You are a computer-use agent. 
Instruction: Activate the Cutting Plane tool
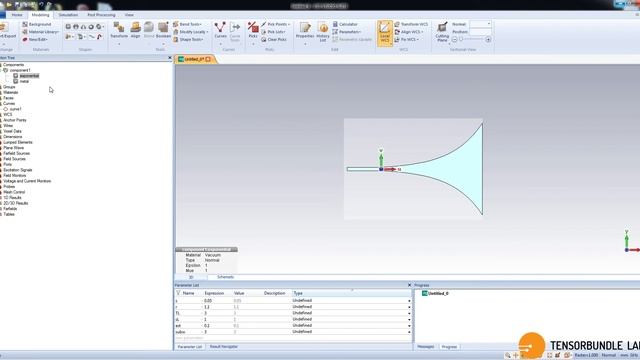pyautogui.click(x=442, y=32)
